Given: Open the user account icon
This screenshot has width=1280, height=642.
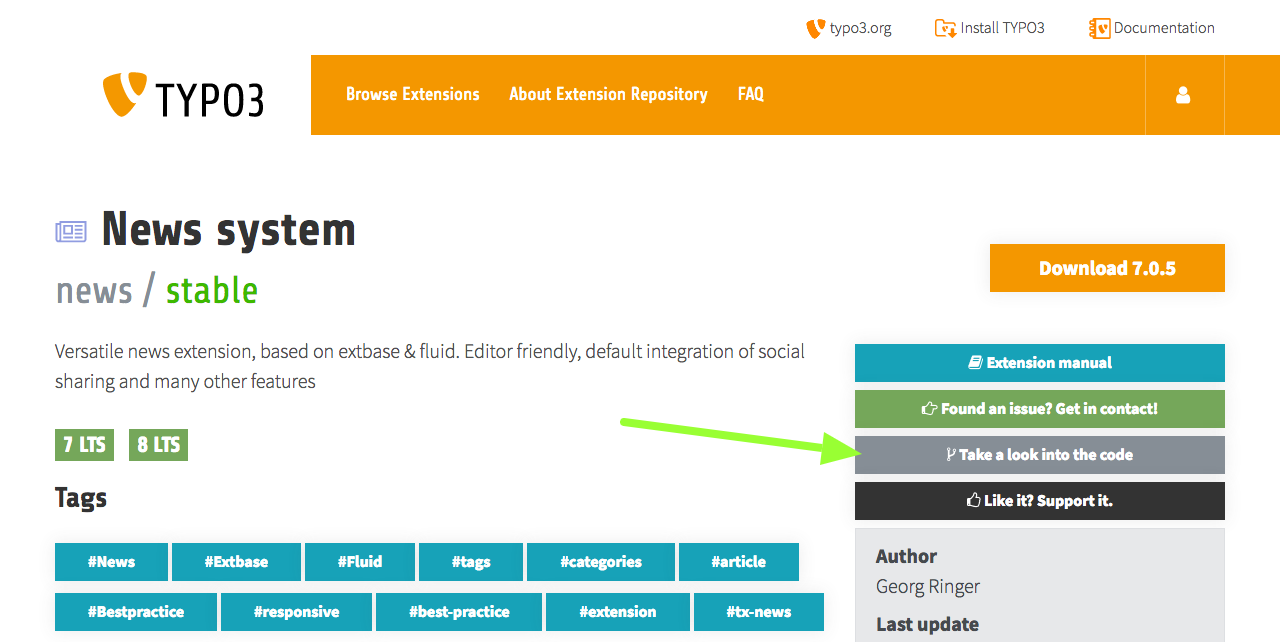Looking at the screenshot, I should tap(1183, 95).
